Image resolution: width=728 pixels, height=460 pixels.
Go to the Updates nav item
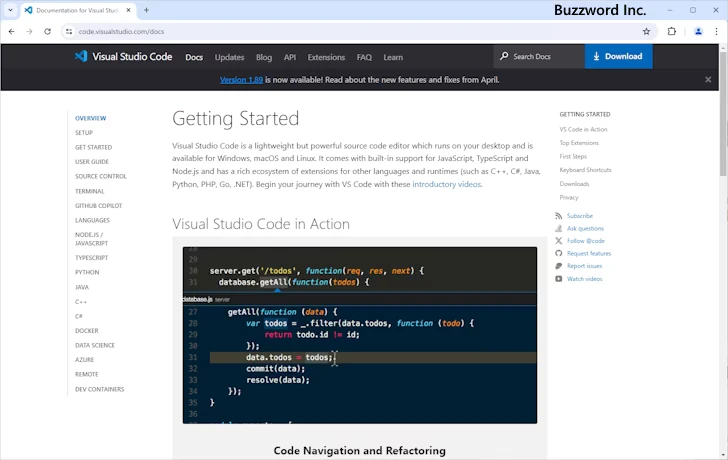click(x=229, y=57)
